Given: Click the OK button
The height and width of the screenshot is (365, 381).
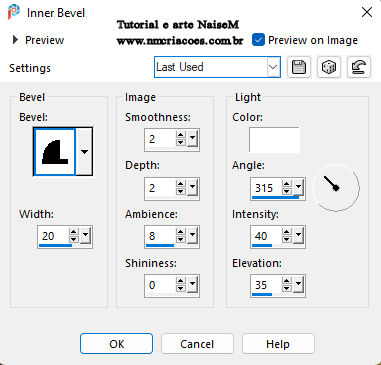Looking at the screenshot, I should tap(116, 344).
